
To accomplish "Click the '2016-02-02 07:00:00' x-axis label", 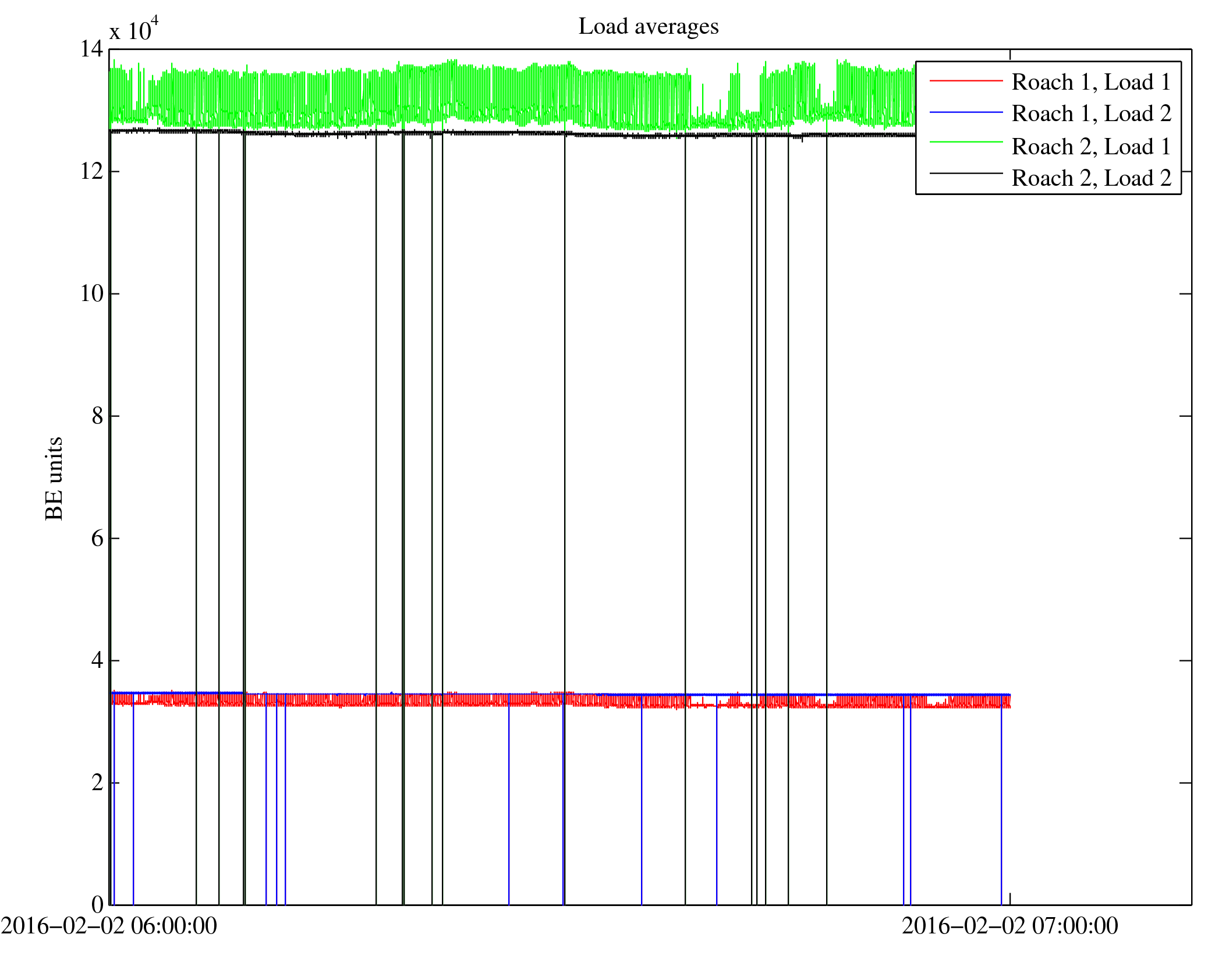I will coord(1009,926).
